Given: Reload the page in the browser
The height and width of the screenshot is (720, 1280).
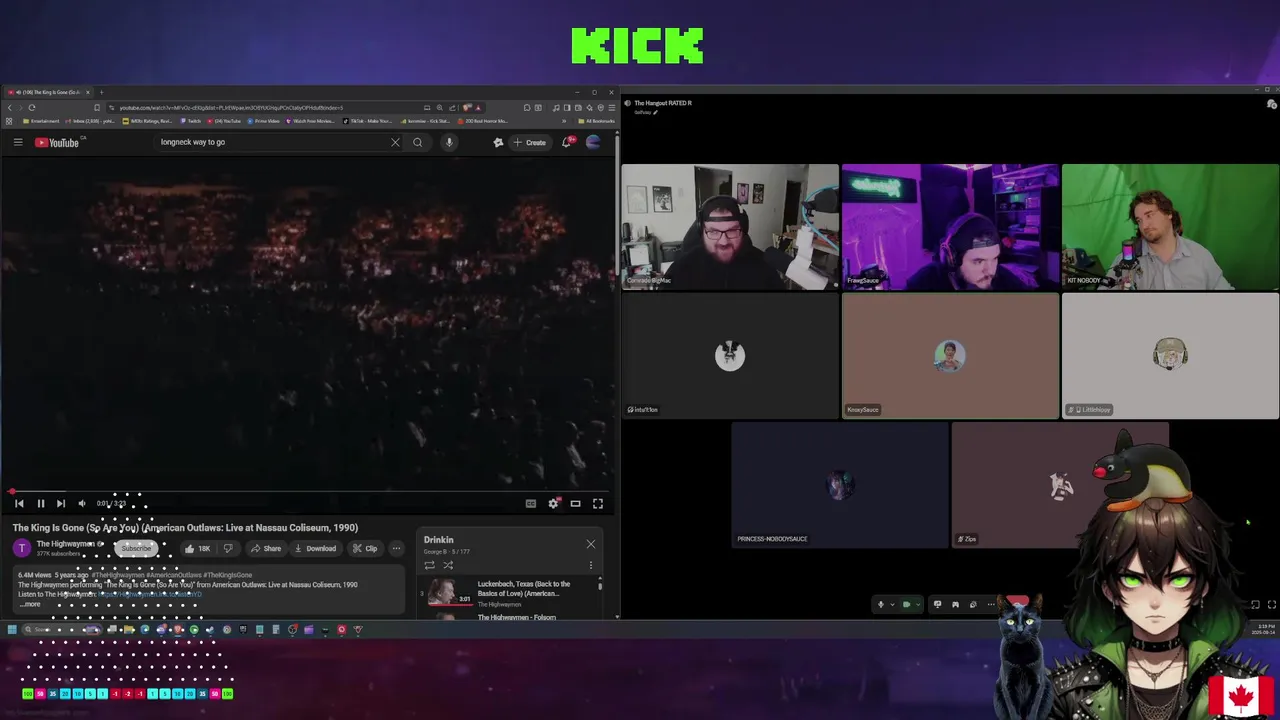Looking at the screenshot, I should click(x=32, y=107).
